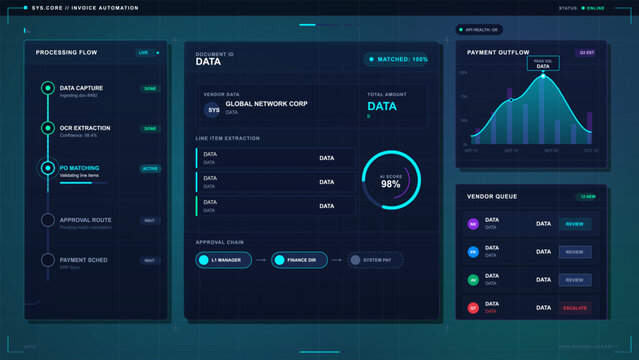Select the Payment Sched step node
This screenshot has height=360, width=639.
click(48, 260)
